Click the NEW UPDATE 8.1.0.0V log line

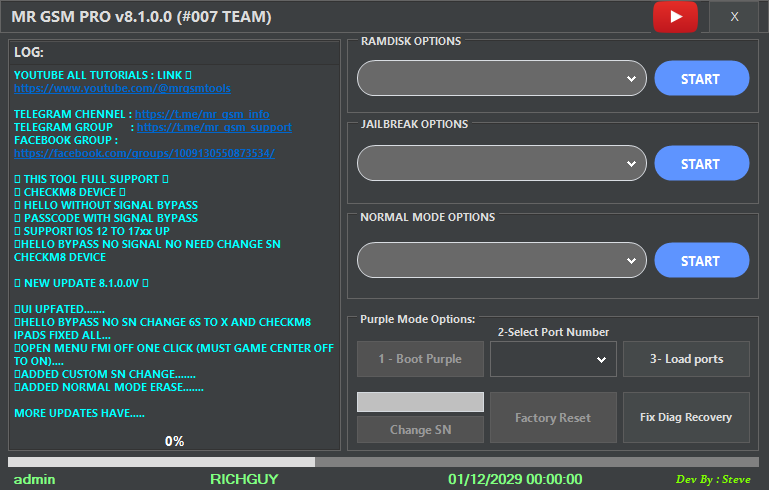pos(81,283)
